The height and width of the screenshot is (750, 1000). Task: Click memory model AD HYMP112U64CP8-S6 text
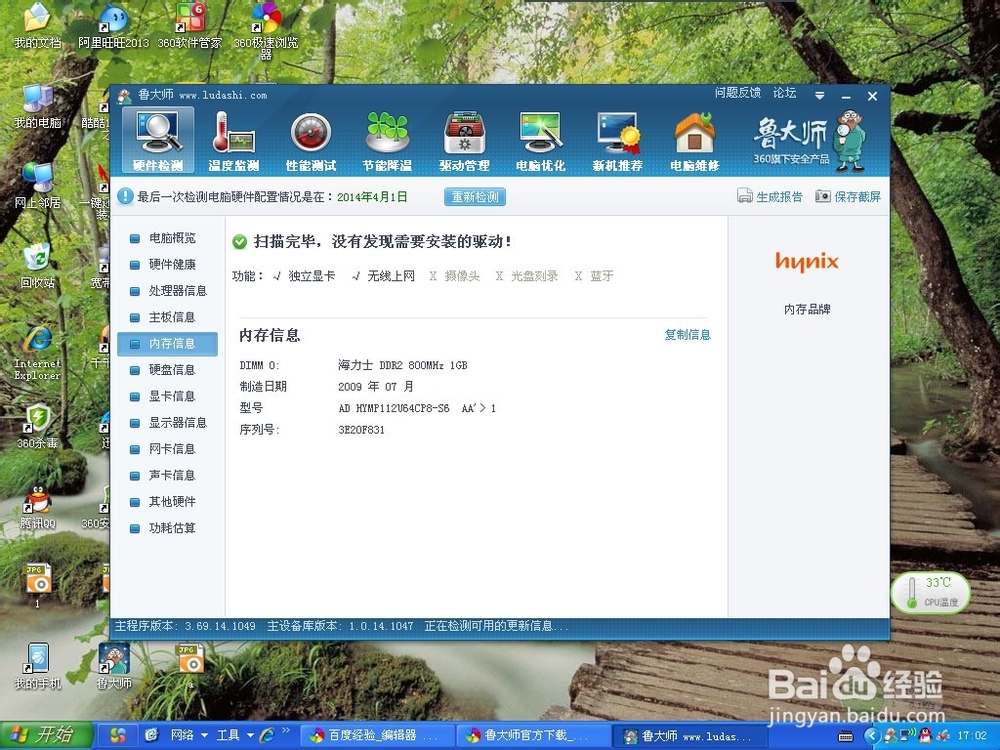(x=393, y=408)
